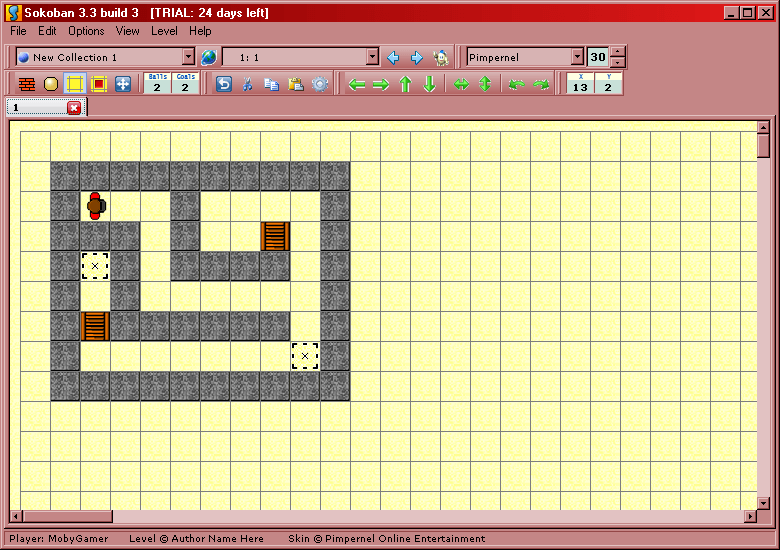Select the ball placement tool
This screenshot has height=550, width=780.
point(51,84)
